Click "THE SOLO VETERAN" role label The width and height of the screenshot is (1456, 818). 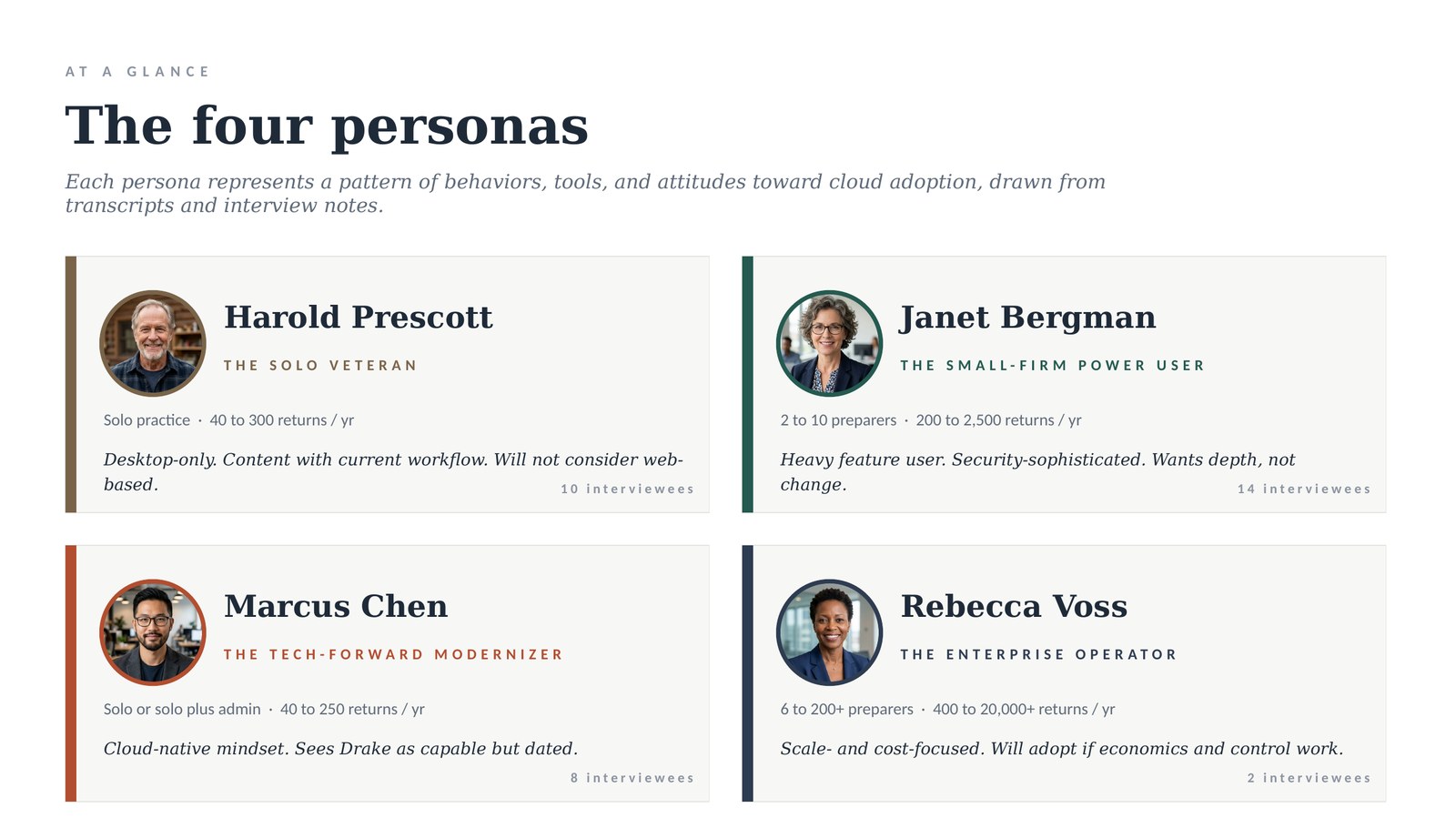[x=320, y=366]
